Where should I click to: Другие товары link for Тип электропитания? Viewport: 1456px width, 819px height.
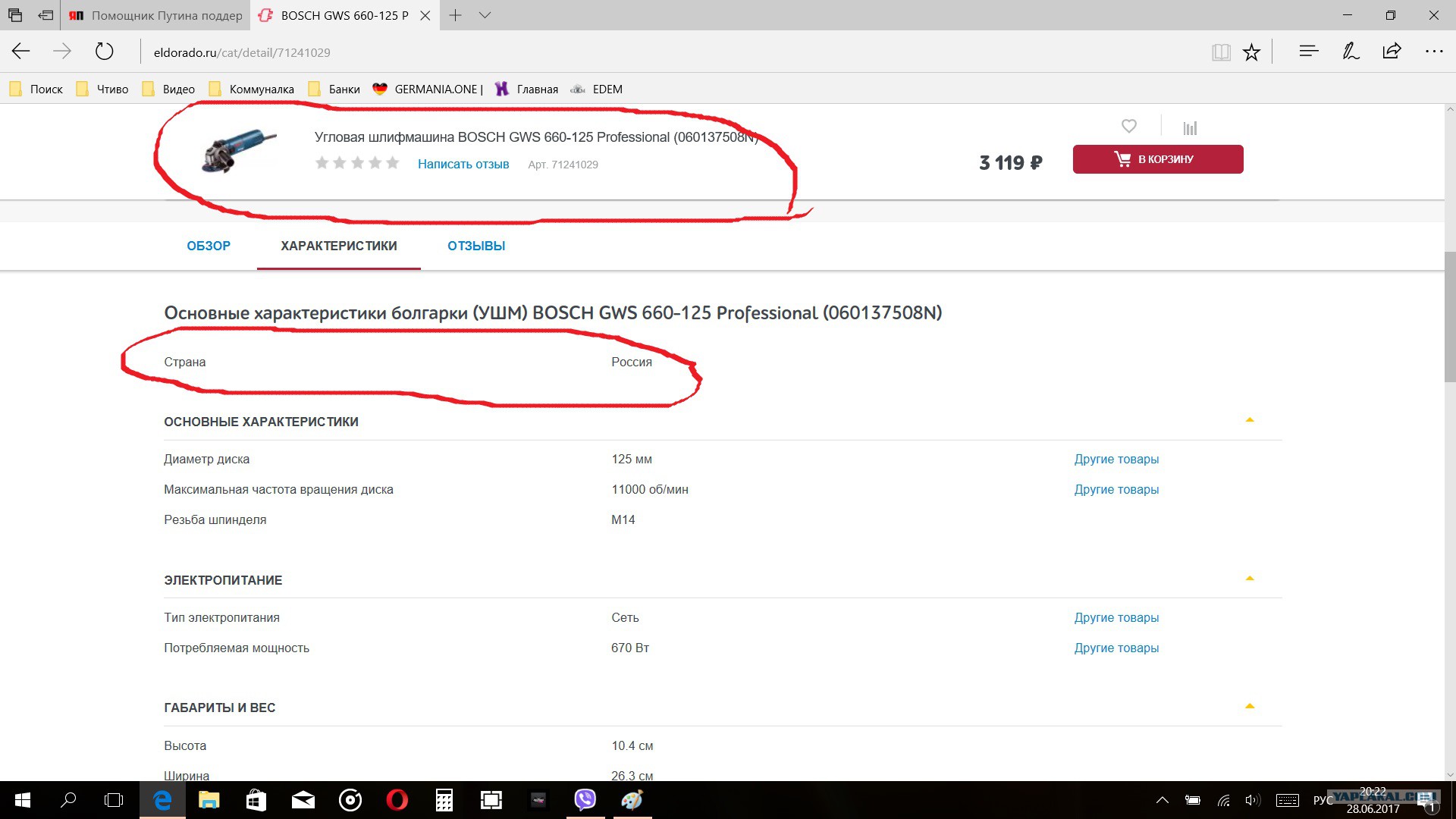click(x=1116, y=617)
